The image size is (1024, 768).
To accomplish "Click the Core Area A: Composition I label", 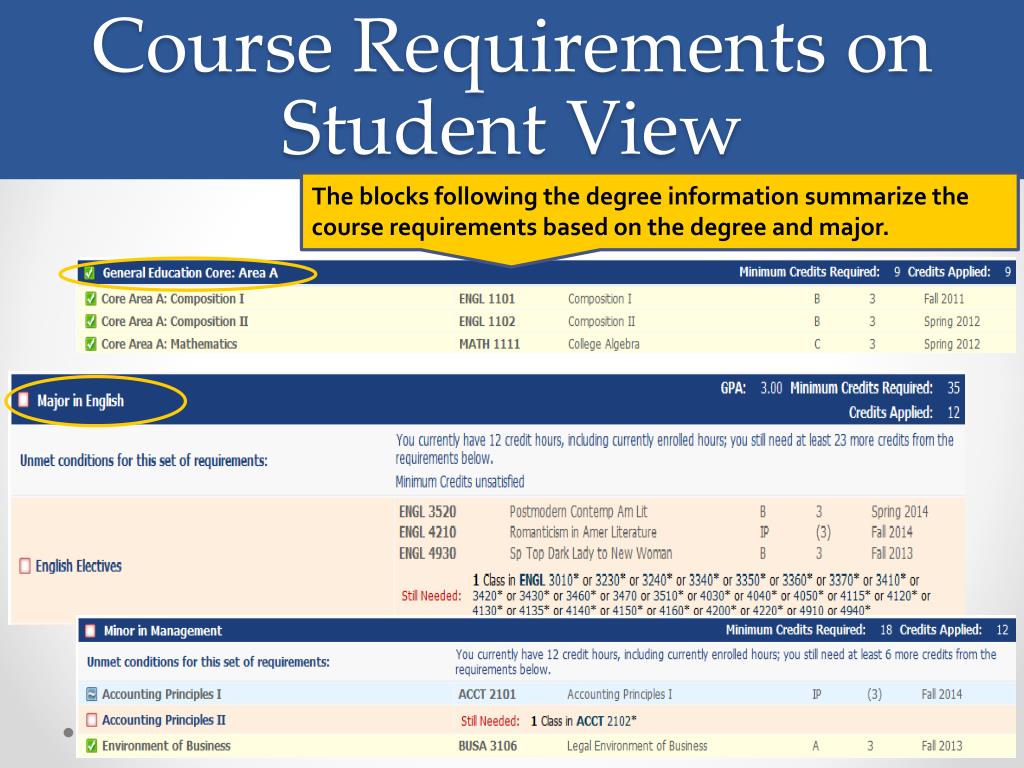I will click(172, 299).
